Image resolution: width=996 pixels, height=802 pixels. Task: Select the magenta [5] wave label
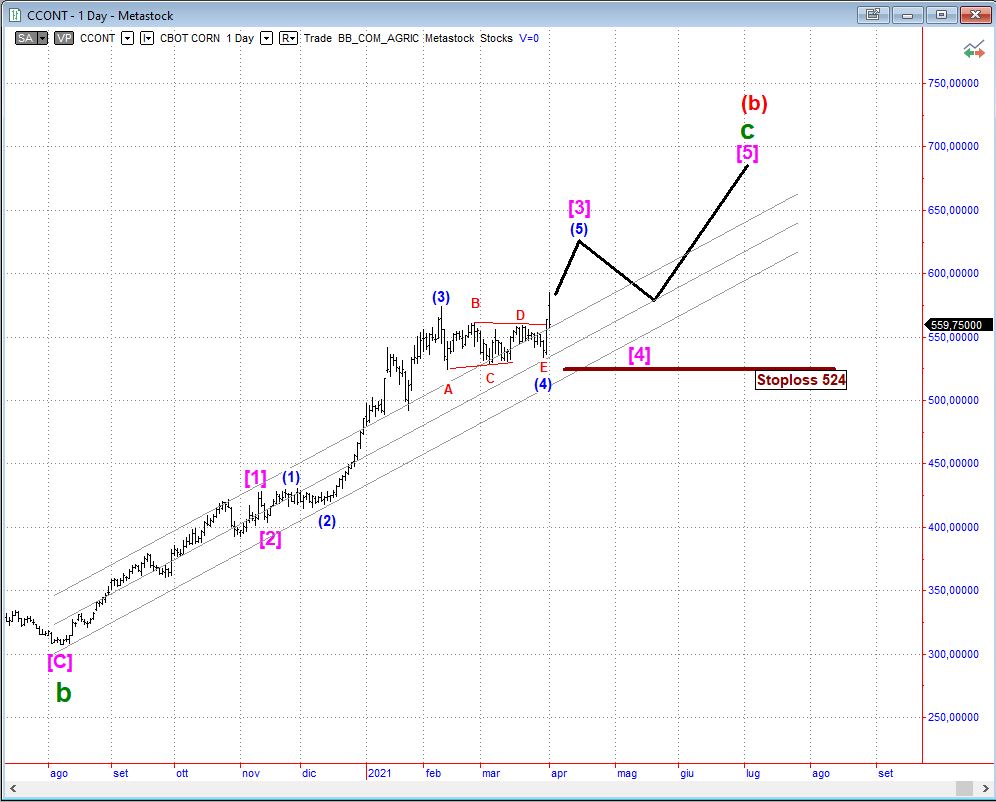pyautogui.click(x=748, y=153)
